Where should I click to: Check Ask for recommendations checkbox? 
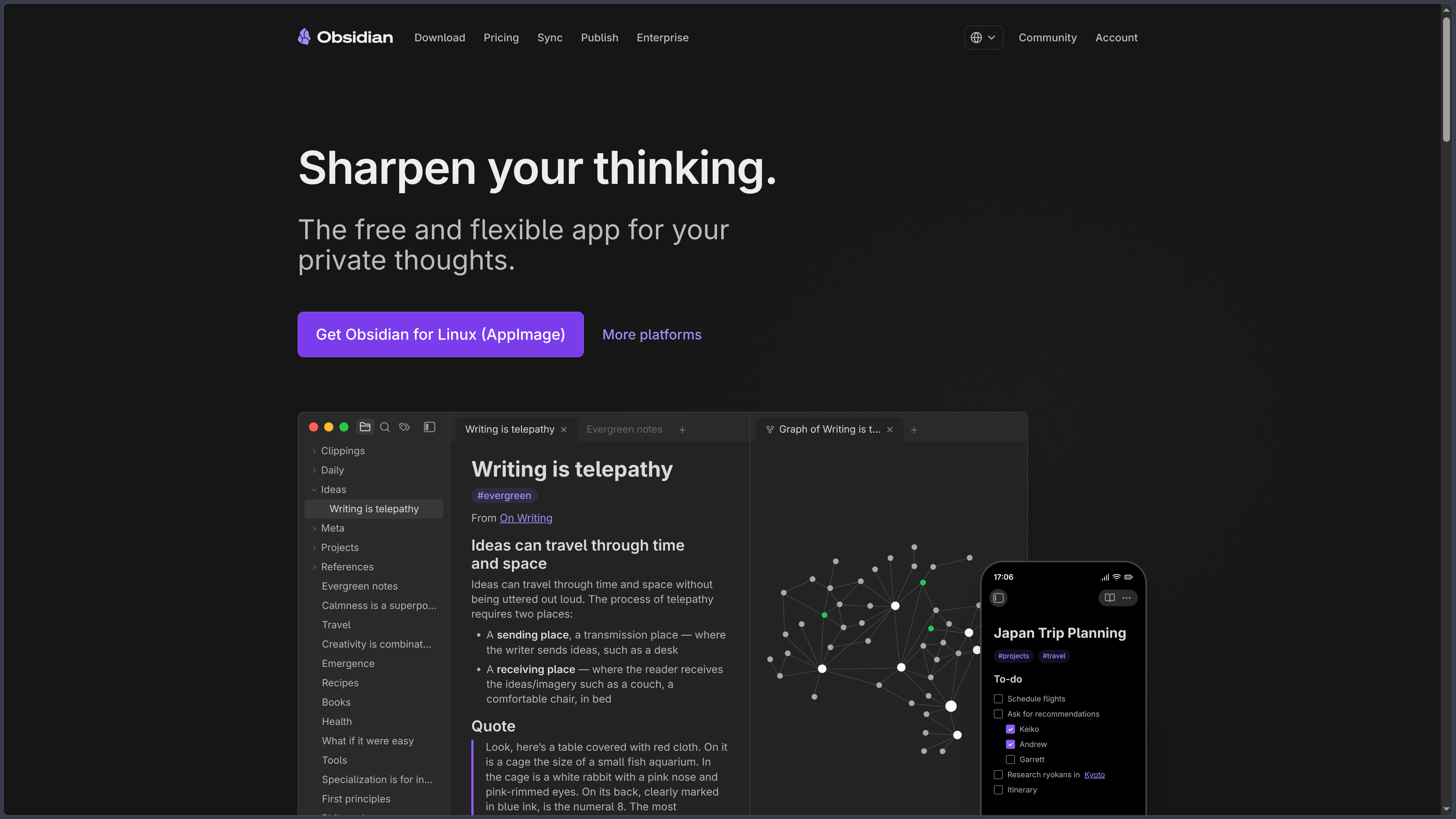pos(998,714)
